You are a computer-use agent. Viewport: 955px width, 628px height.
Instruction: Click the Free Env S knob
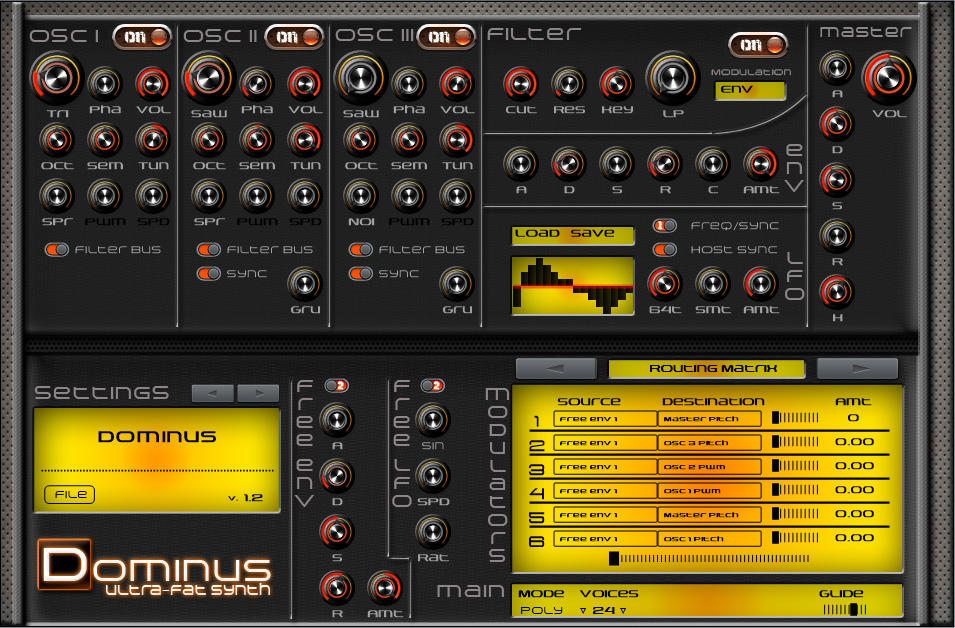tap(336, 531)
